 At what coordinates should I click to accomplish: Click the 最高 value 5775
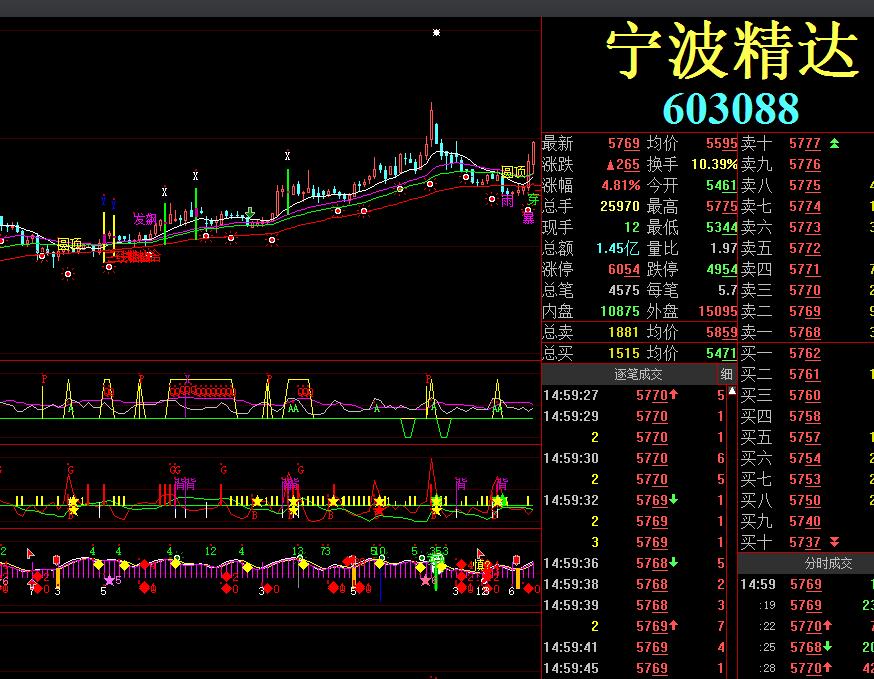pyautogui.click(x=721, y=206)
